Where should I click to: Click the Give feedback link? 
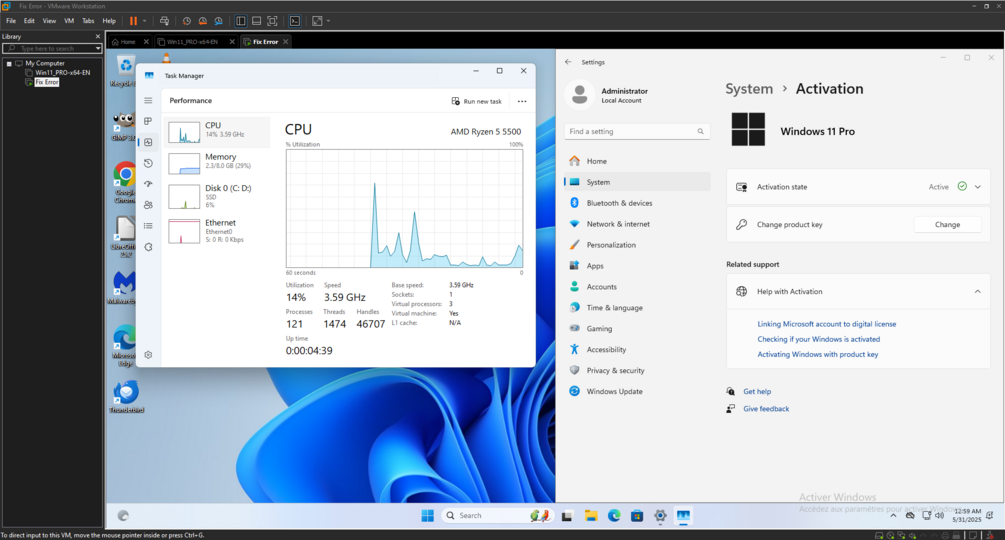tap(766, 409)
